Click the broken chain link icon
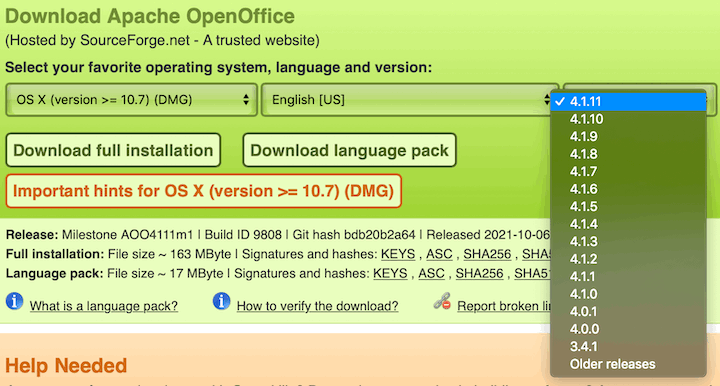 (442, 302)
